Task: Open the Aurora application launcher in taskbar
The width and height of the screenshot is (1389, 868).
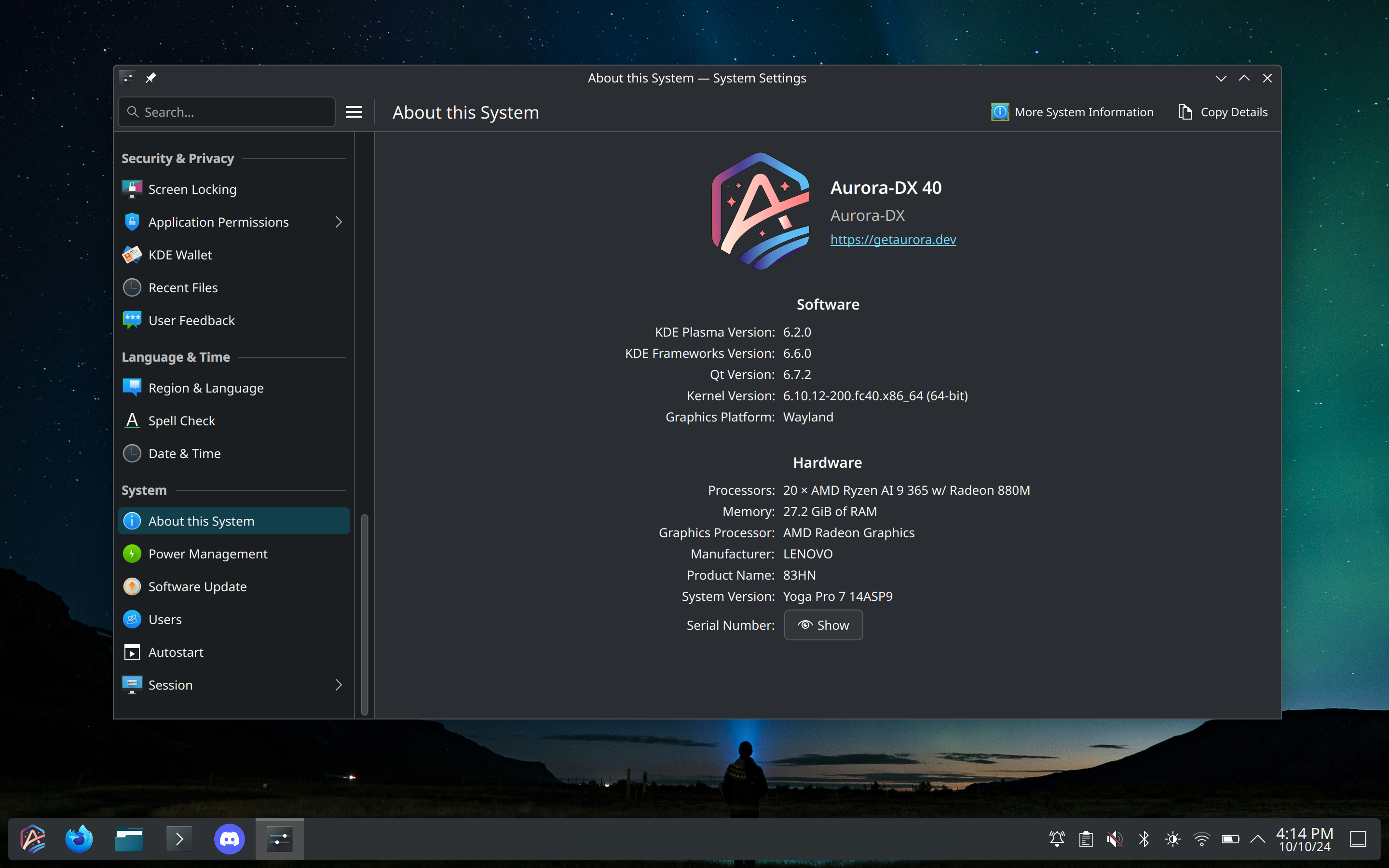Action: [x=33, y=839]
